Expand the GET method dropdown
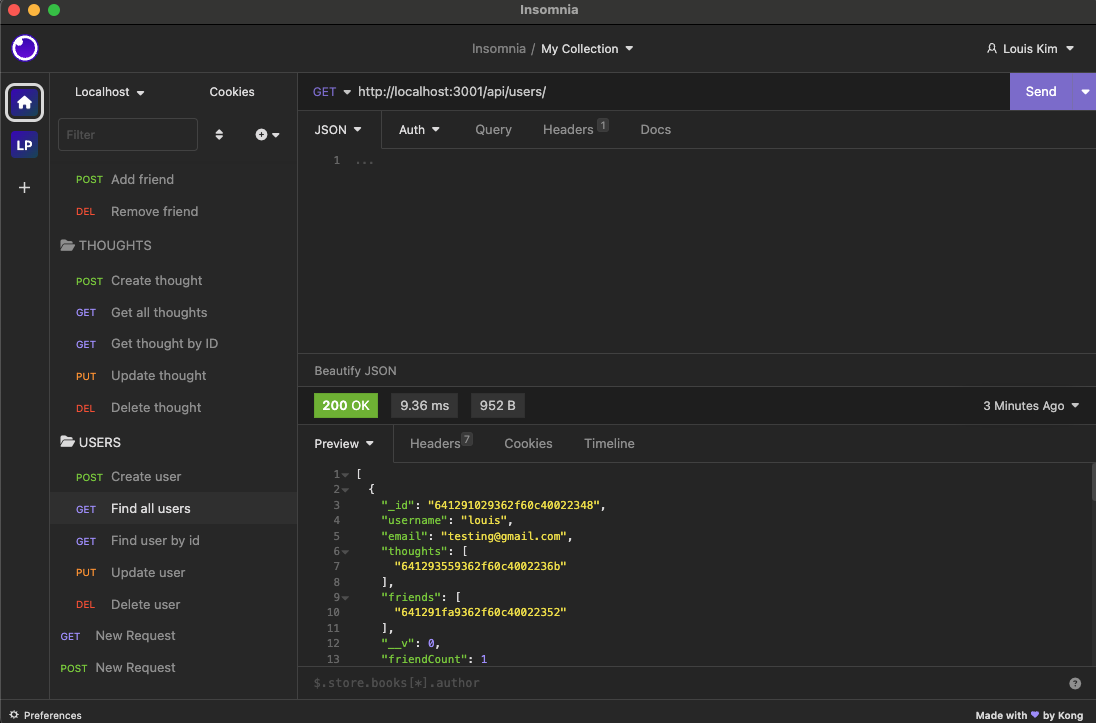This screenshot has width=1096, height=723. pyautogui.click(x=331, y=91)
